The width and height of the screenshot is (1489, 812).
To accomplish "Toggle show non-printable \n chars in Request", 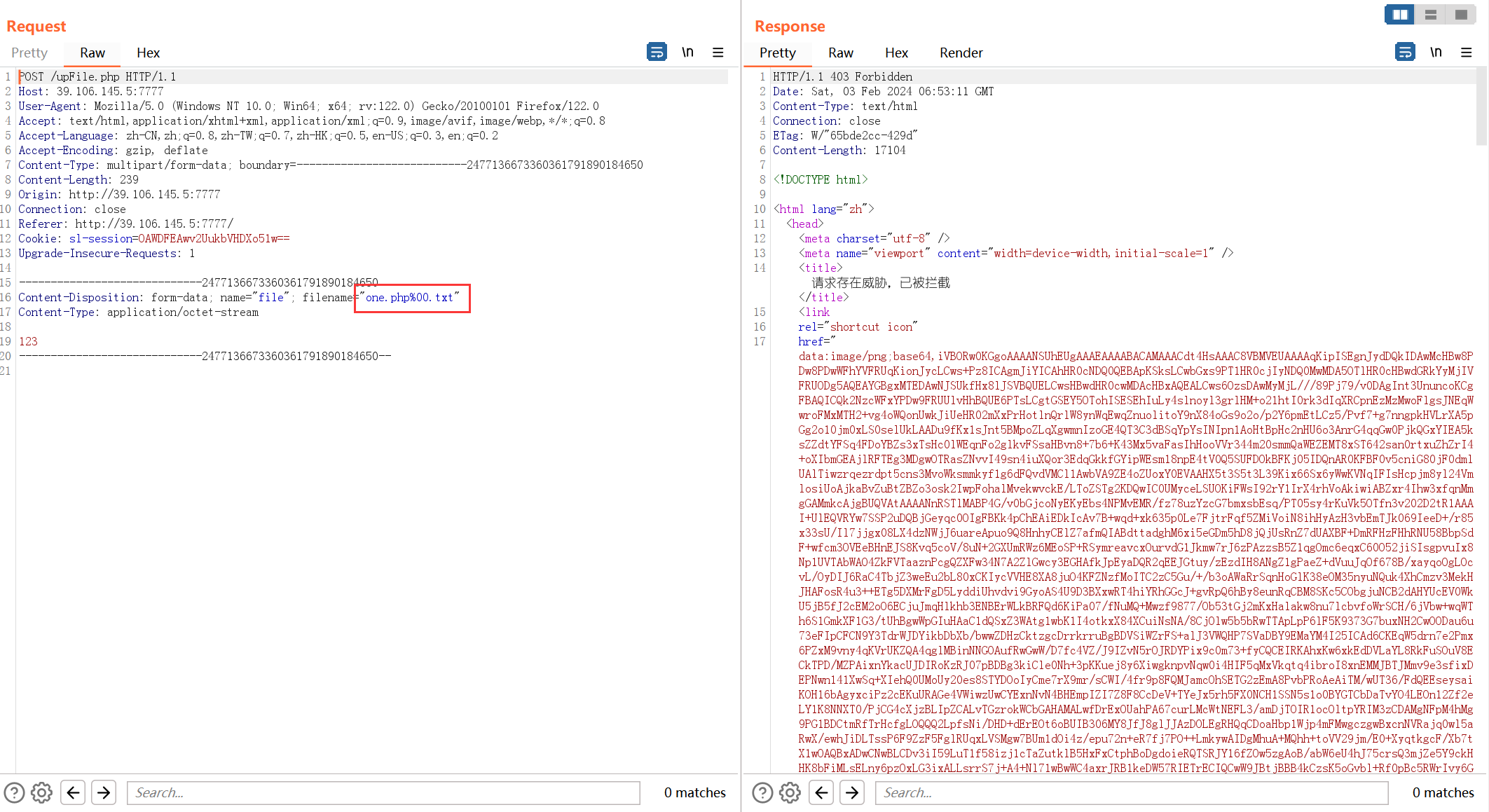I will pos(687,52).
